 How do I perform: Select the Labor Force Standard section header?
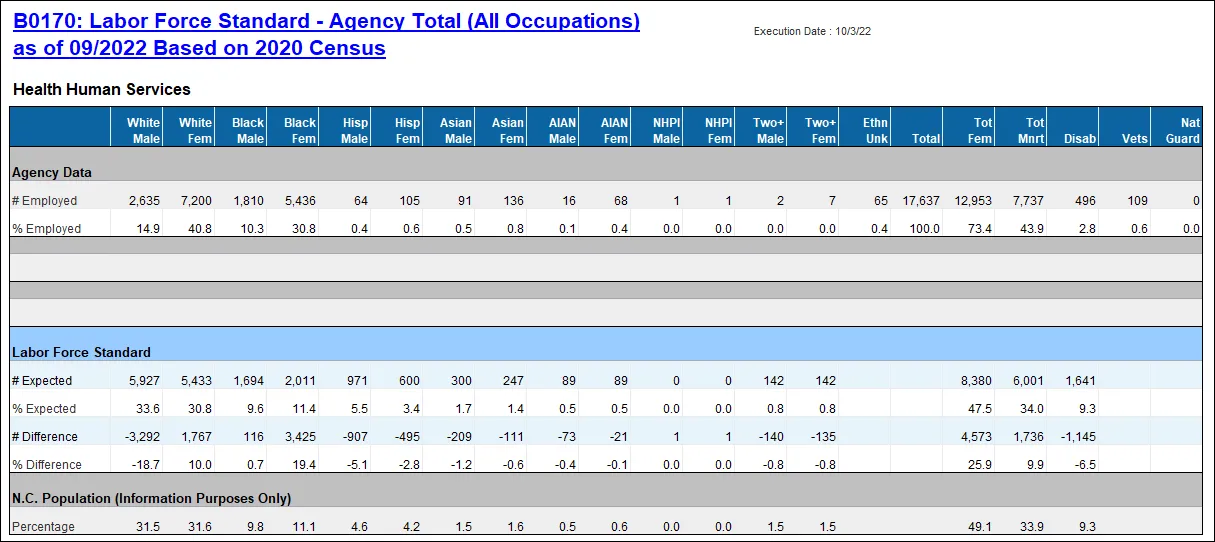coord(81,352)
